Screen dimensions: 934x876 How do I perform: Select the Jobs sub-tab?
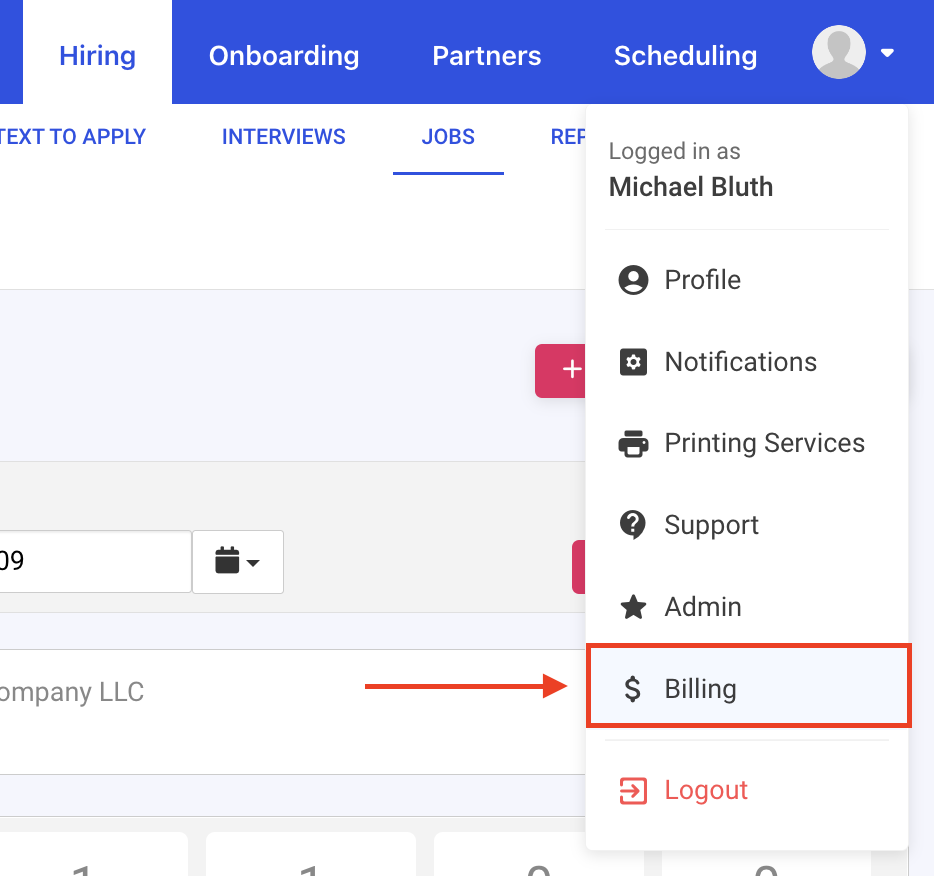(448, 137)
